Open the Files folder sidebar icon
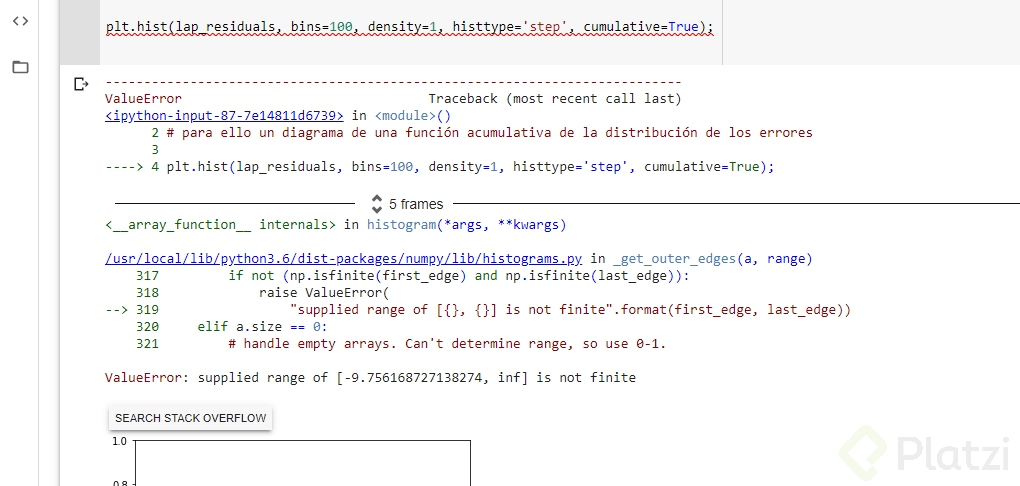Image resolution: width=1020 pixels, height=486 pixels. click(20, 66)
